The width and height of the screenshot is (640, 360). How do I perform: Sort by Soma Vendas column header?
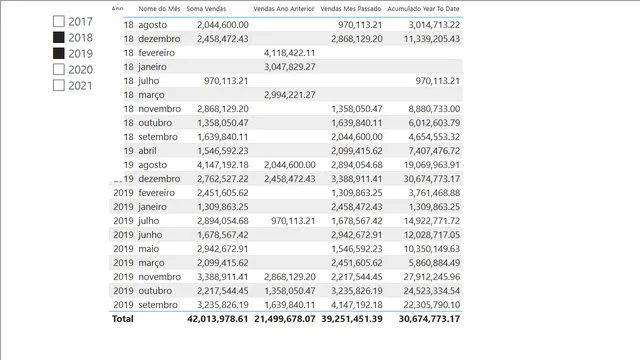pyautogui.click(x=206, y=9)
